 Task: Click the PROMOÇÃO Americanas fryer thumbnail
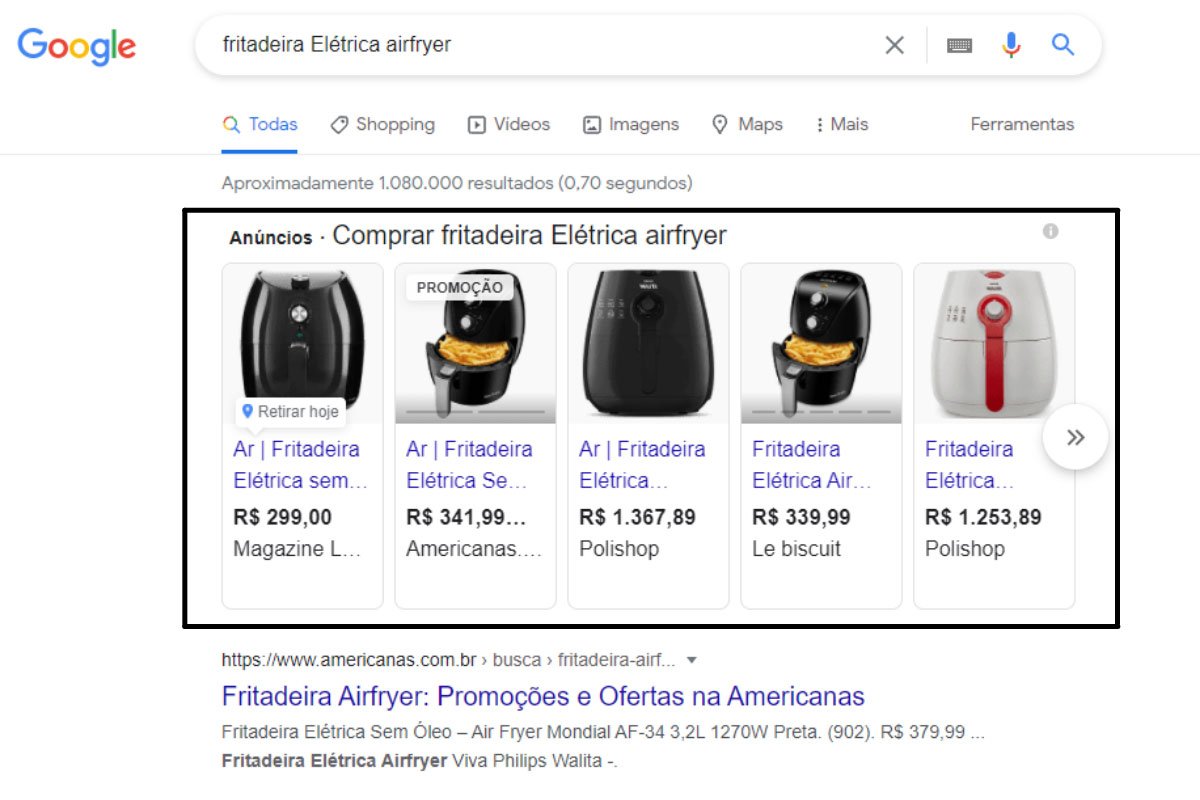(x=475, y=343)
